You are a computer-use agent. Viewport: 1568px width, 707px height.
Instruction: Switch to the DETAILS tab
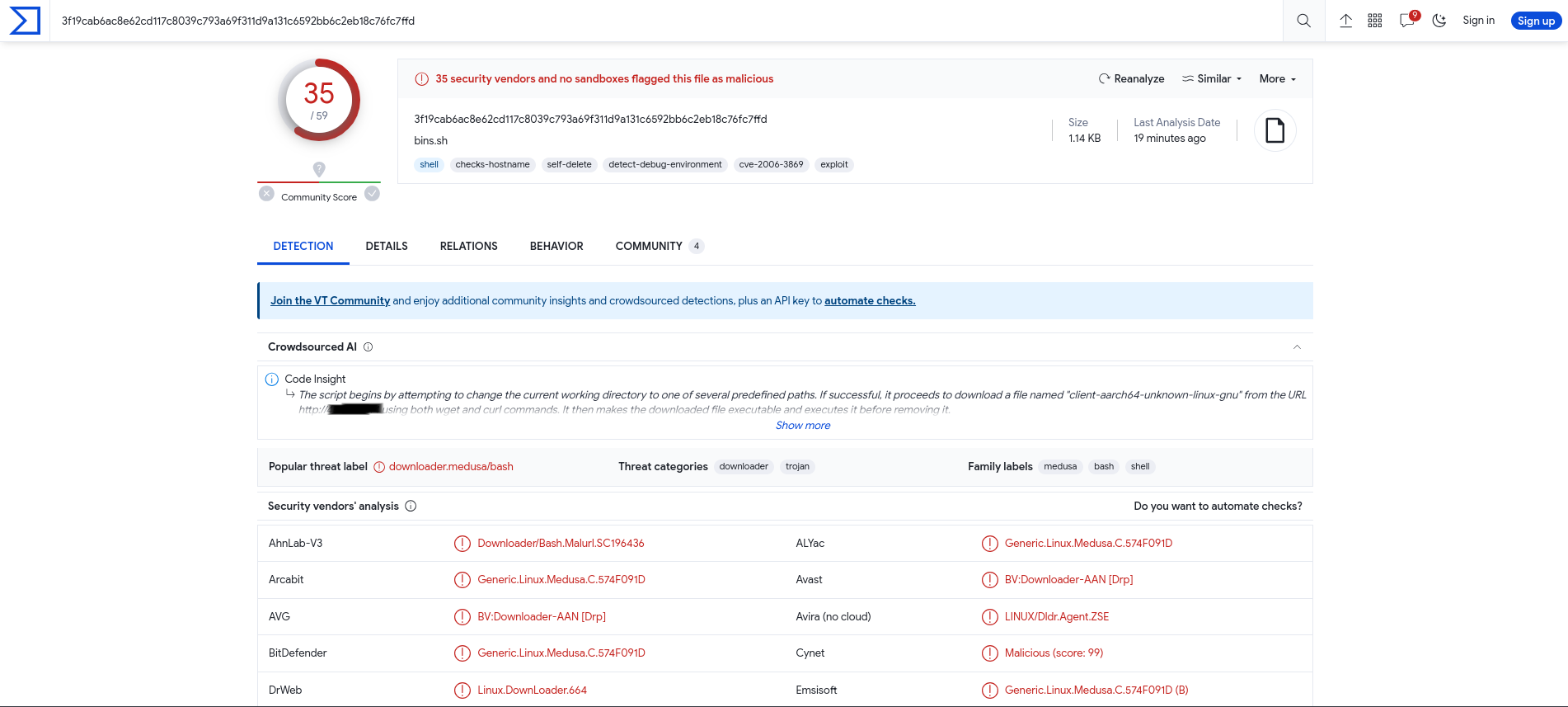click(387, 246)
